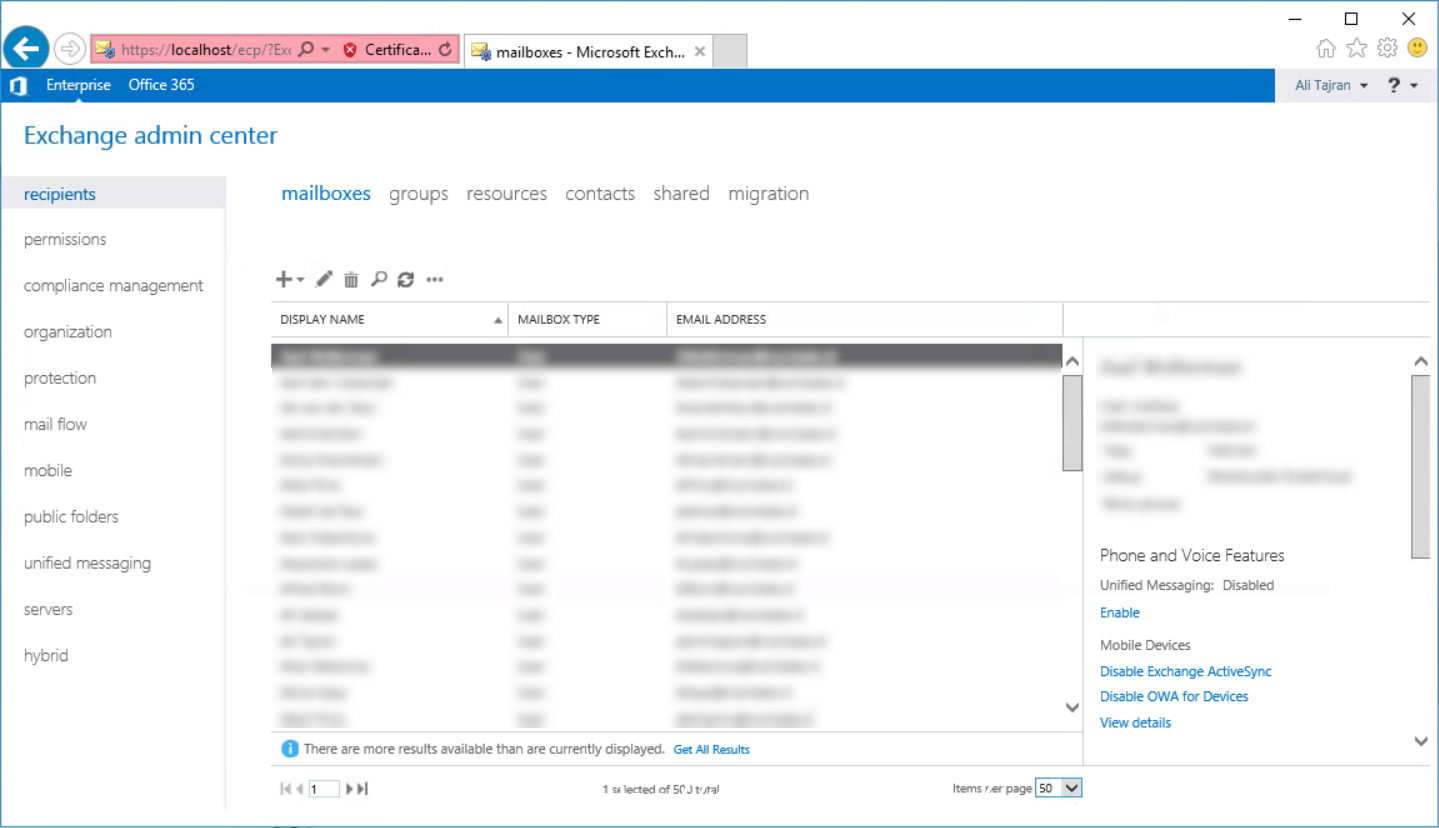Open the Help question mark menu
Viewport: 1439px width, 828px height.
[1402, 86]
